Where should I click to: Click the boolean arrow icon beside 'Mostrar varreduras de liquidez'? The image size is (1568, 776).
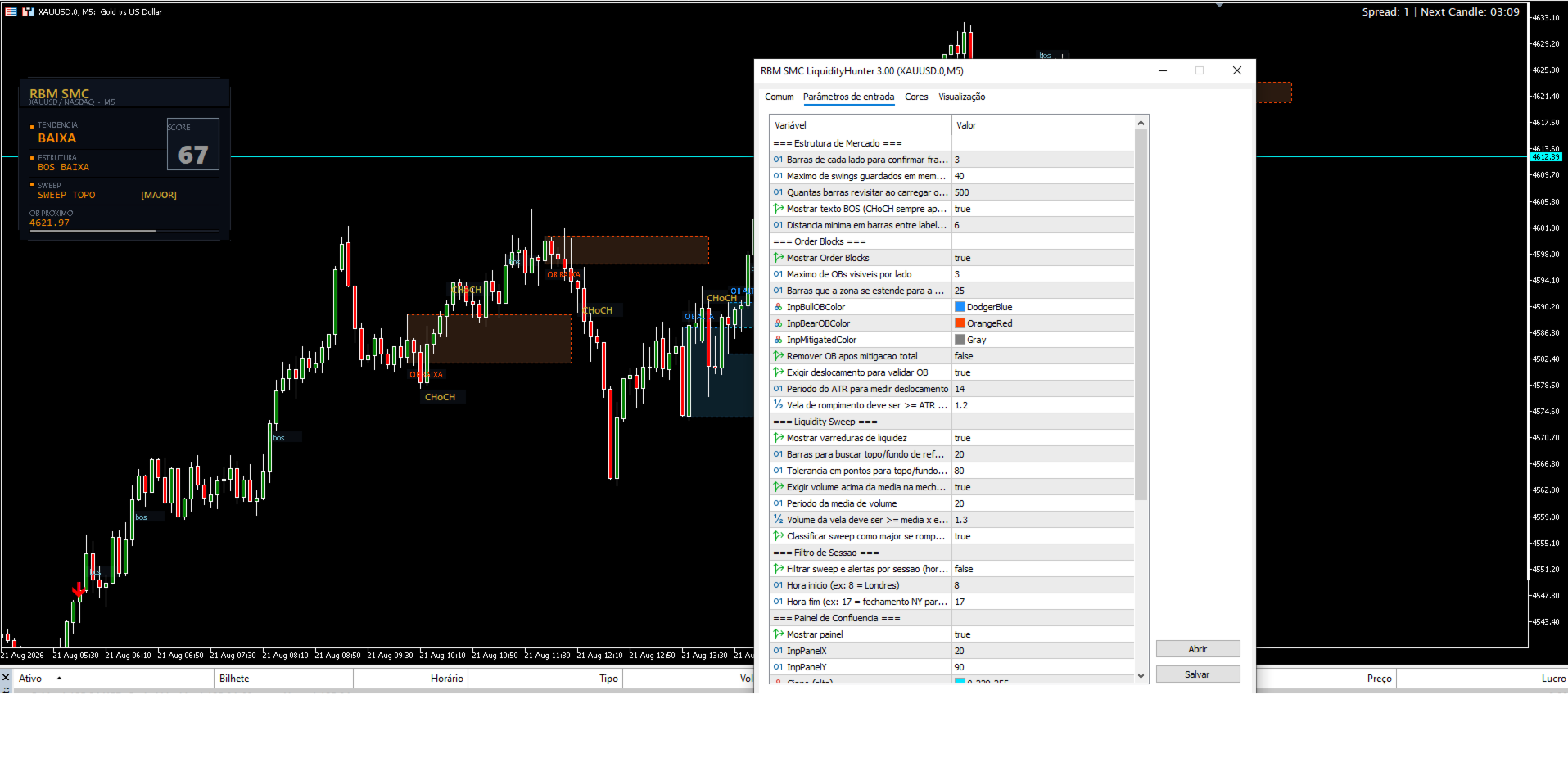(x=778, y=438)
